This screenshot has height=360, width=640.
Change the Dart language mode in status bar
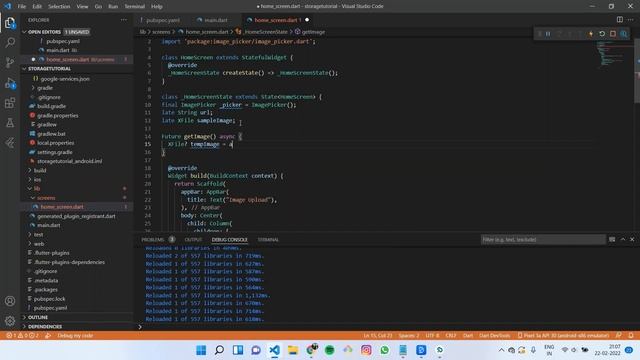coord(468,336)
